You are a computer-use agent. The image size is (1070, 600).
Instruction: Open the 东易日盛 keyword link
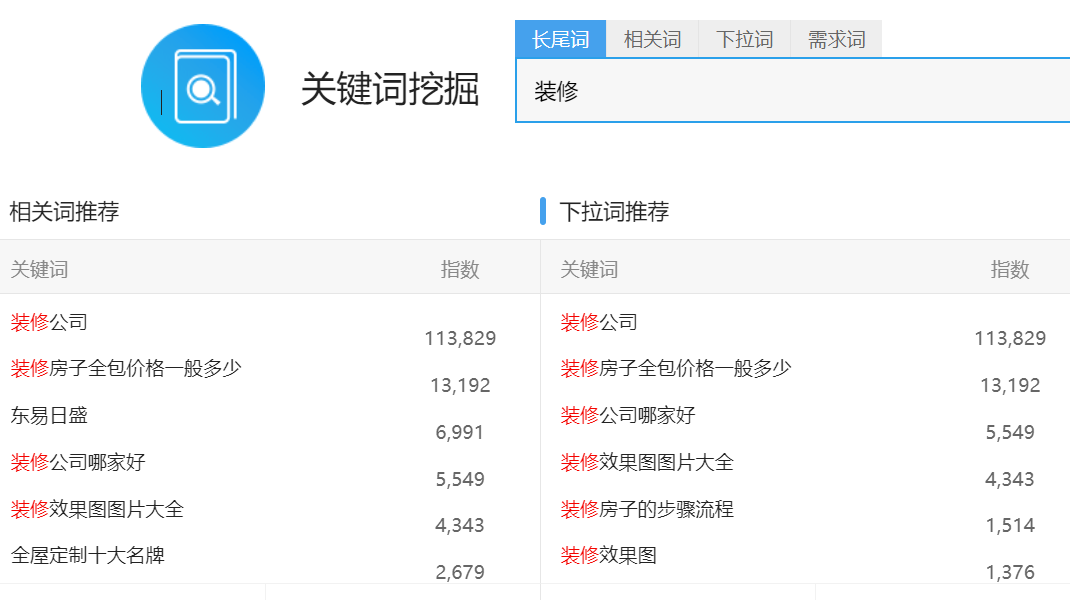49,416
